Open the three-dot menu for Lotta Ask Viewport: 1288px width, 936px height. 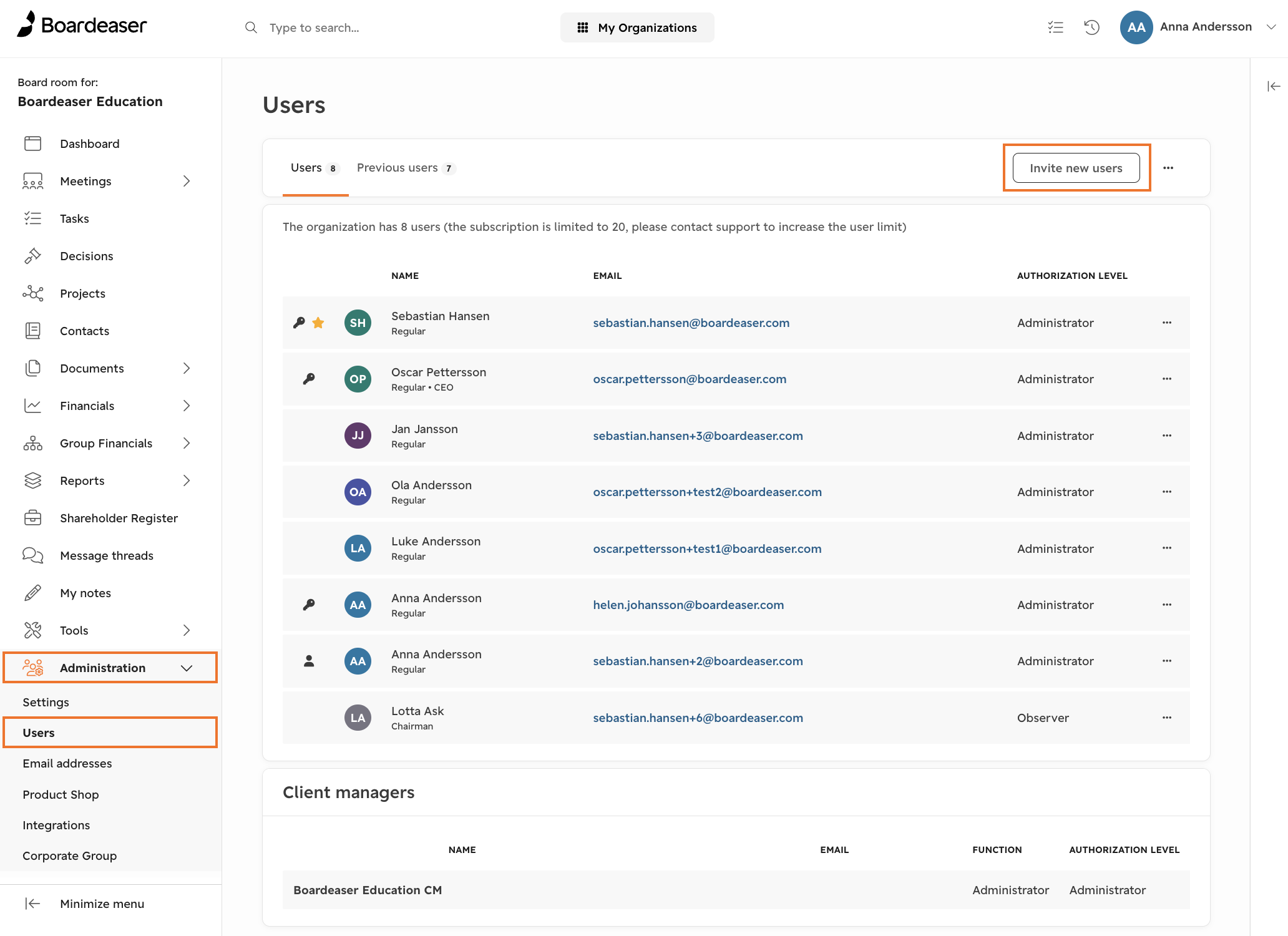pos(1167,718)
